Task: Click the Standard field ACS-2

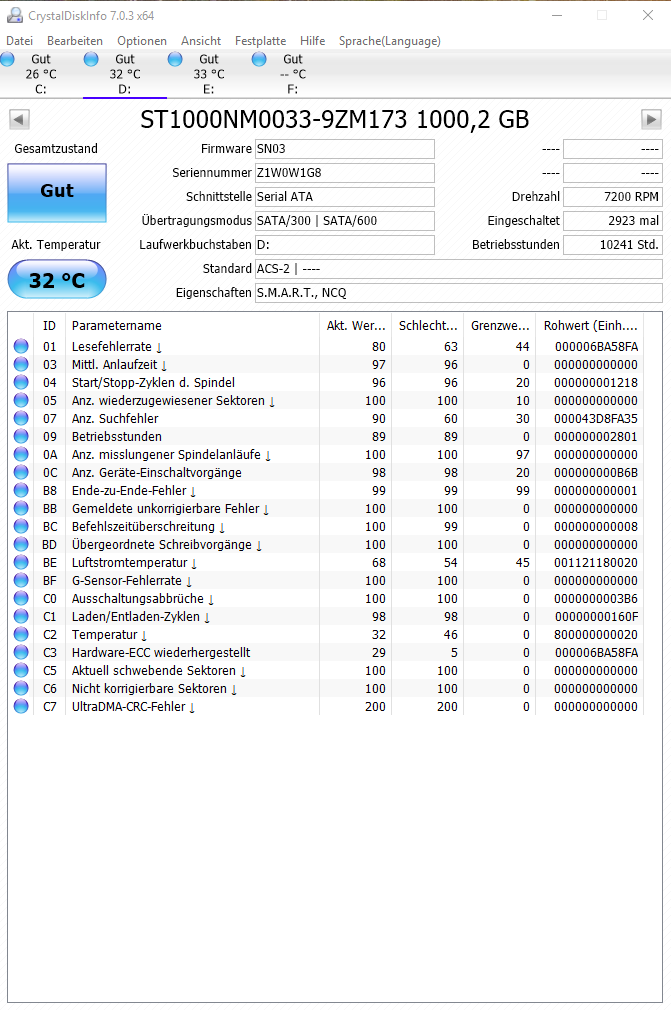Action: pyautogui.click(x=458, y=269)
